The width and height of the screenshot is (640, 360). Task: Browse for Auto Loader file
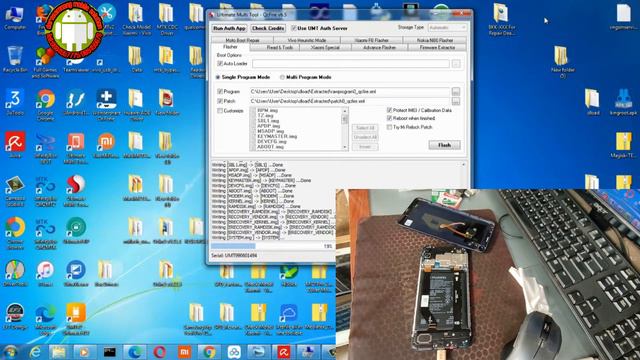click(456, 64)
